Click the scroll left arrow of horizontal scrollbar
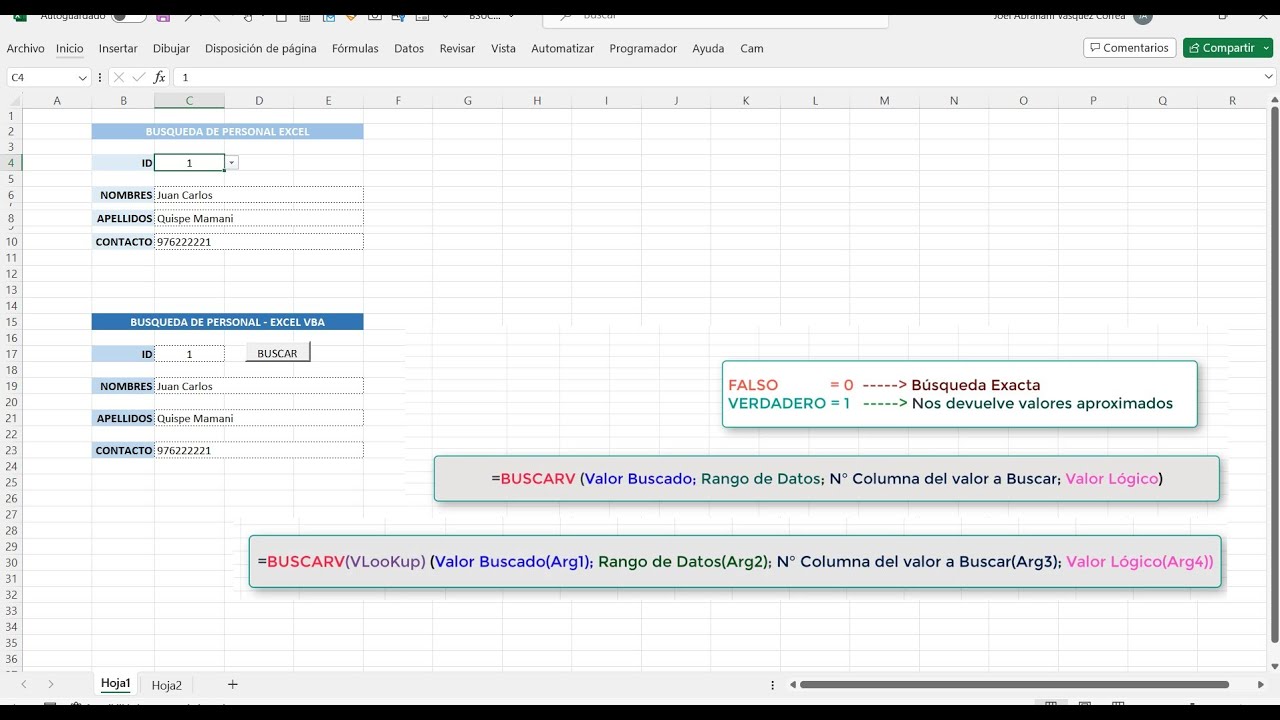The width and height of the screenshot is (1280, 720). (x=793, y=685)
